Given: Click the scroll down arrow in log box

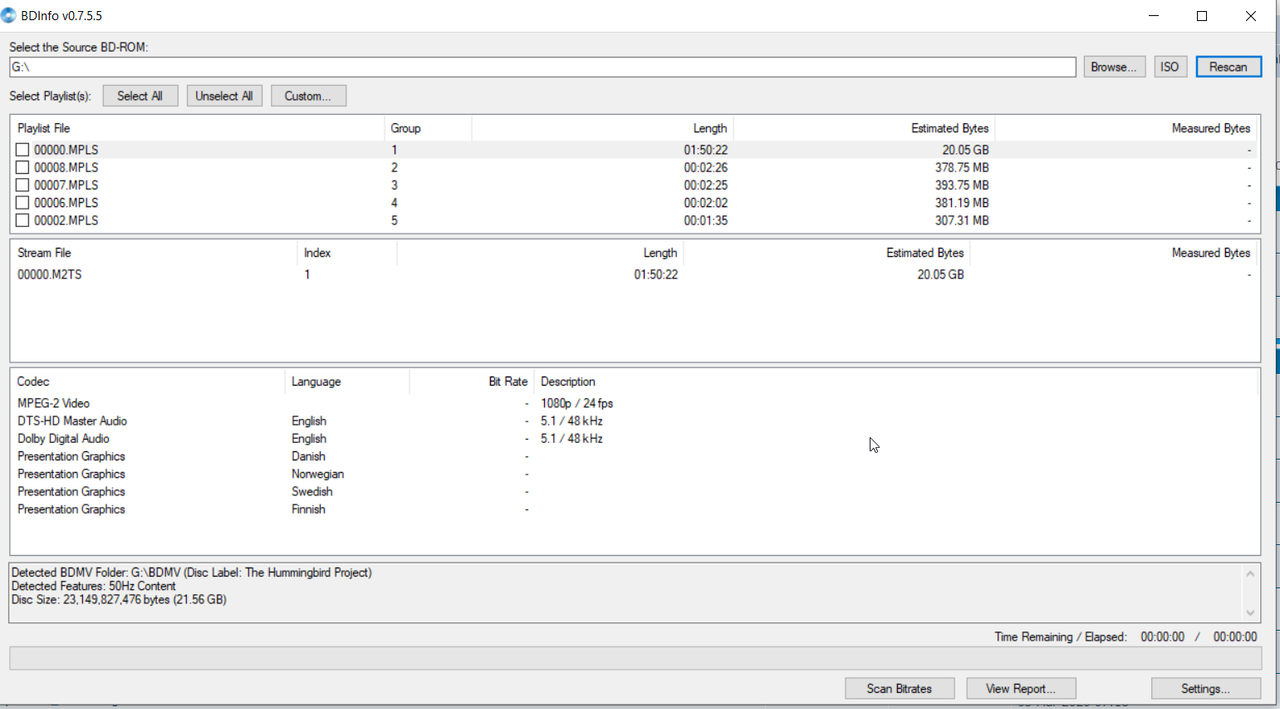Looking at the screenshot, I should [x=1250, y=613].
